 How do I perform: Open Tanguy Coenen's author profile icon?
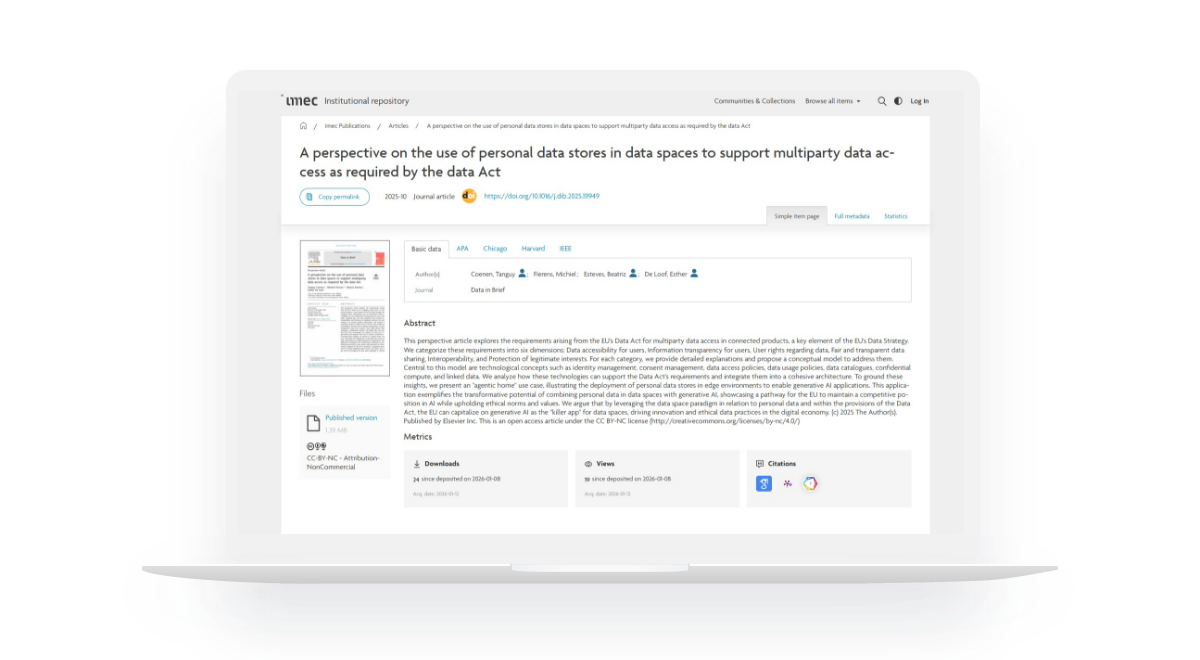[x=522, y=273]
